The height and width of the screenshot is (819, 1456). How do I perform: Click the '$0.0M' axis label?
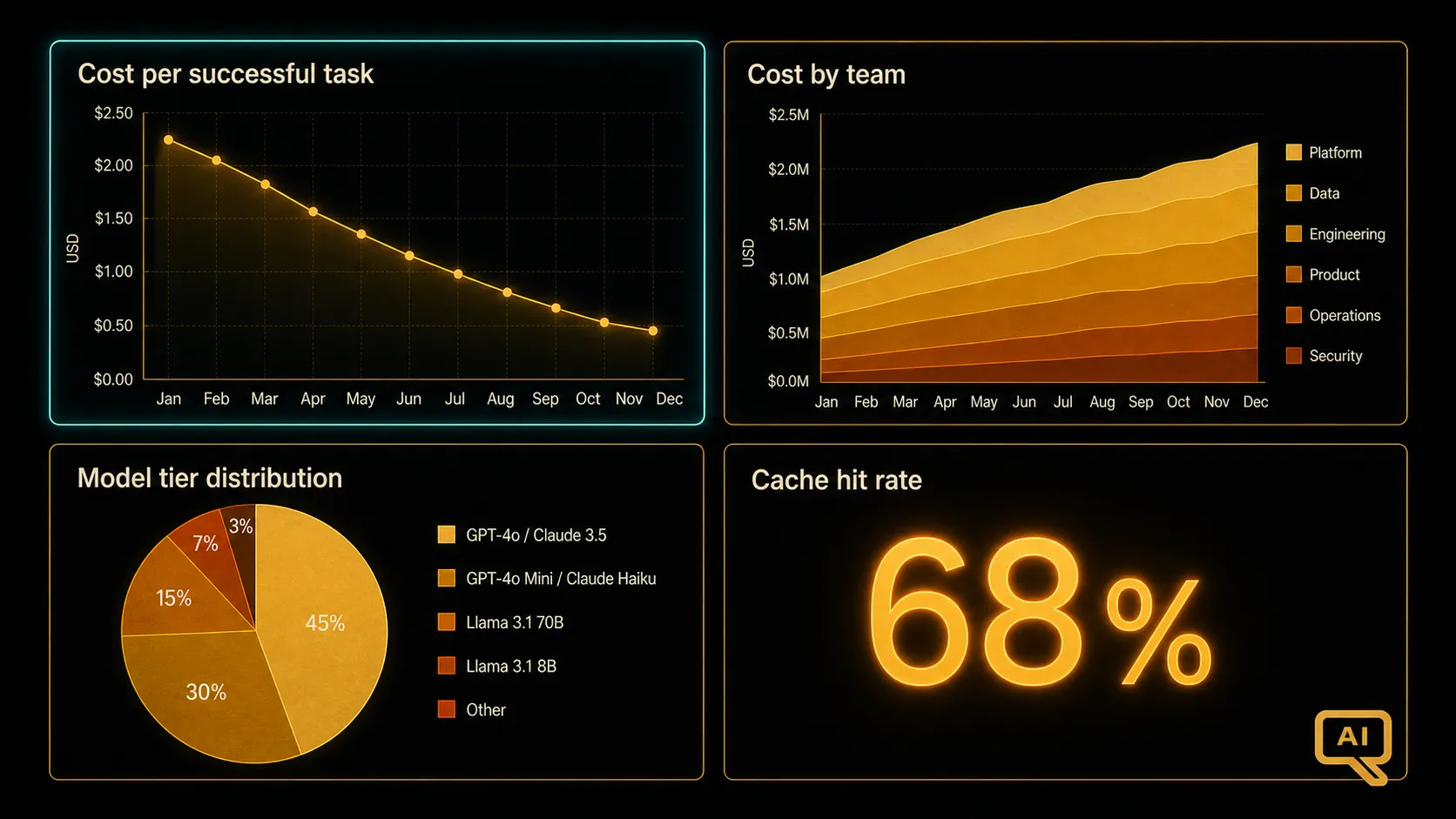click(x=789, y=381)
